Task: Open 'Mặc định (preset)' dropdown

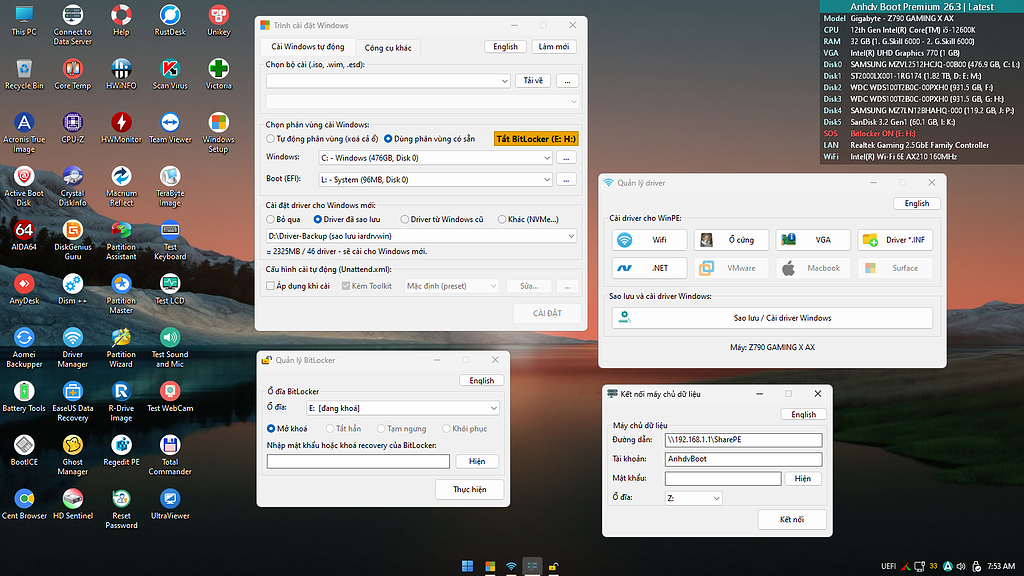Action: [451, 286]
